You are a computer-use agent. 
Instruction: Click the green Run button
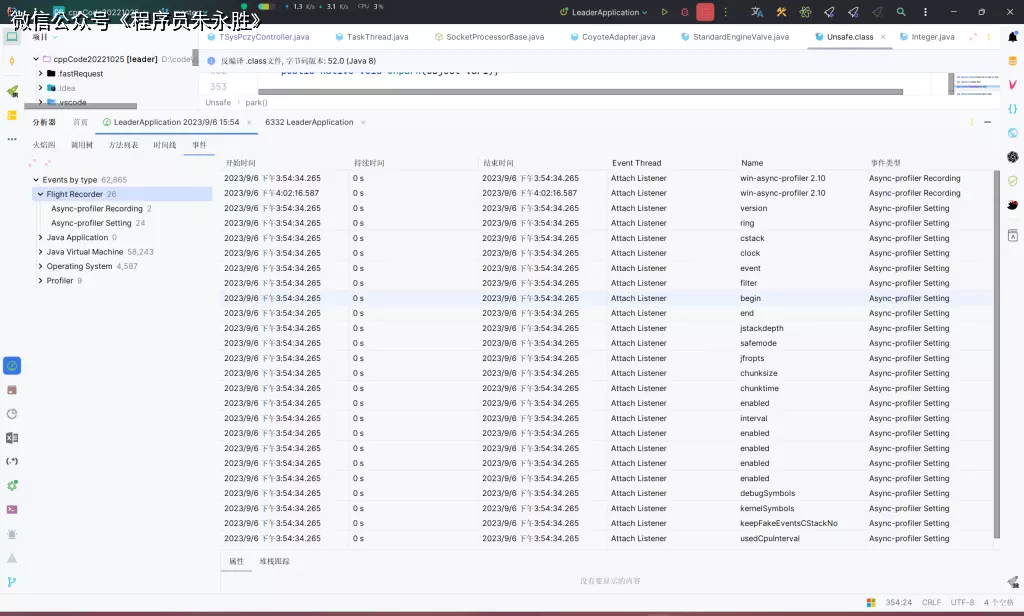[664, 12]
